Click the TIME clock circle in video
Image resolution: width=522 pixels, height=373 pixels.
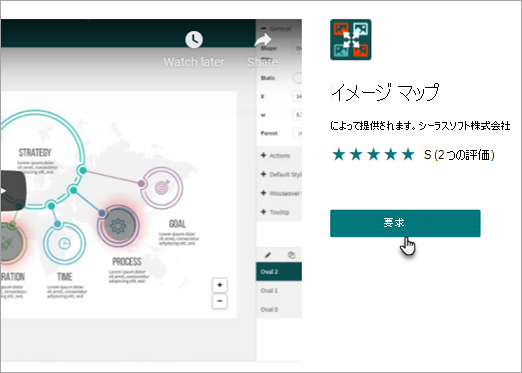[x=65, y=243]
